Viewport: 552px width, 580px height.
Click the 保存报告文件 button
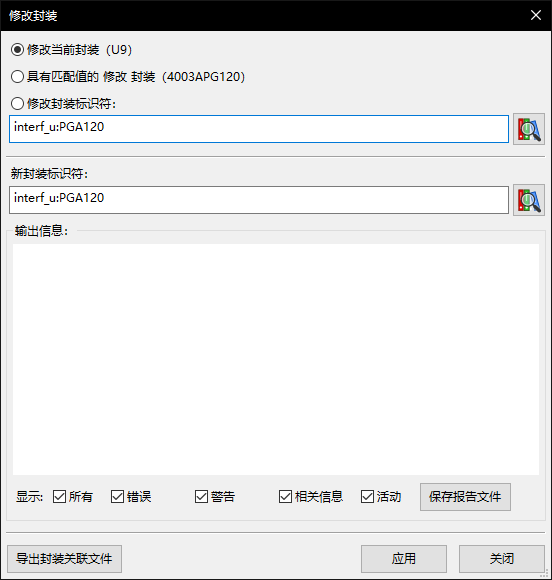(x=465, y=497)
